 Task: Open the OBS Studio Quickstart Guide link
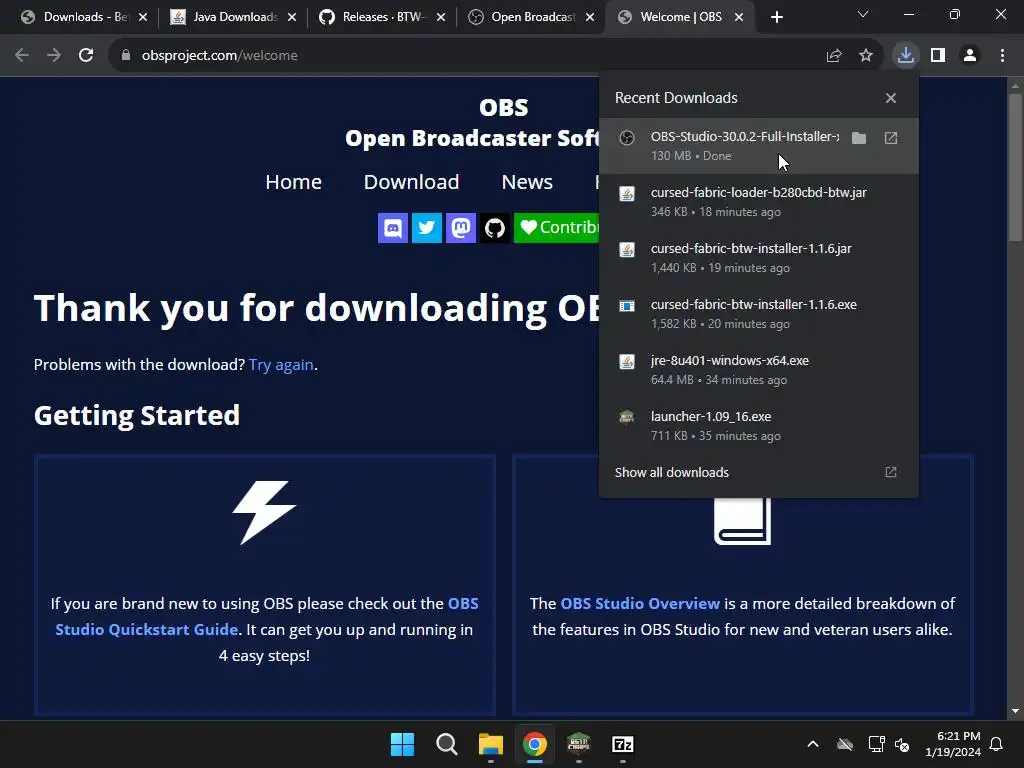266,616
